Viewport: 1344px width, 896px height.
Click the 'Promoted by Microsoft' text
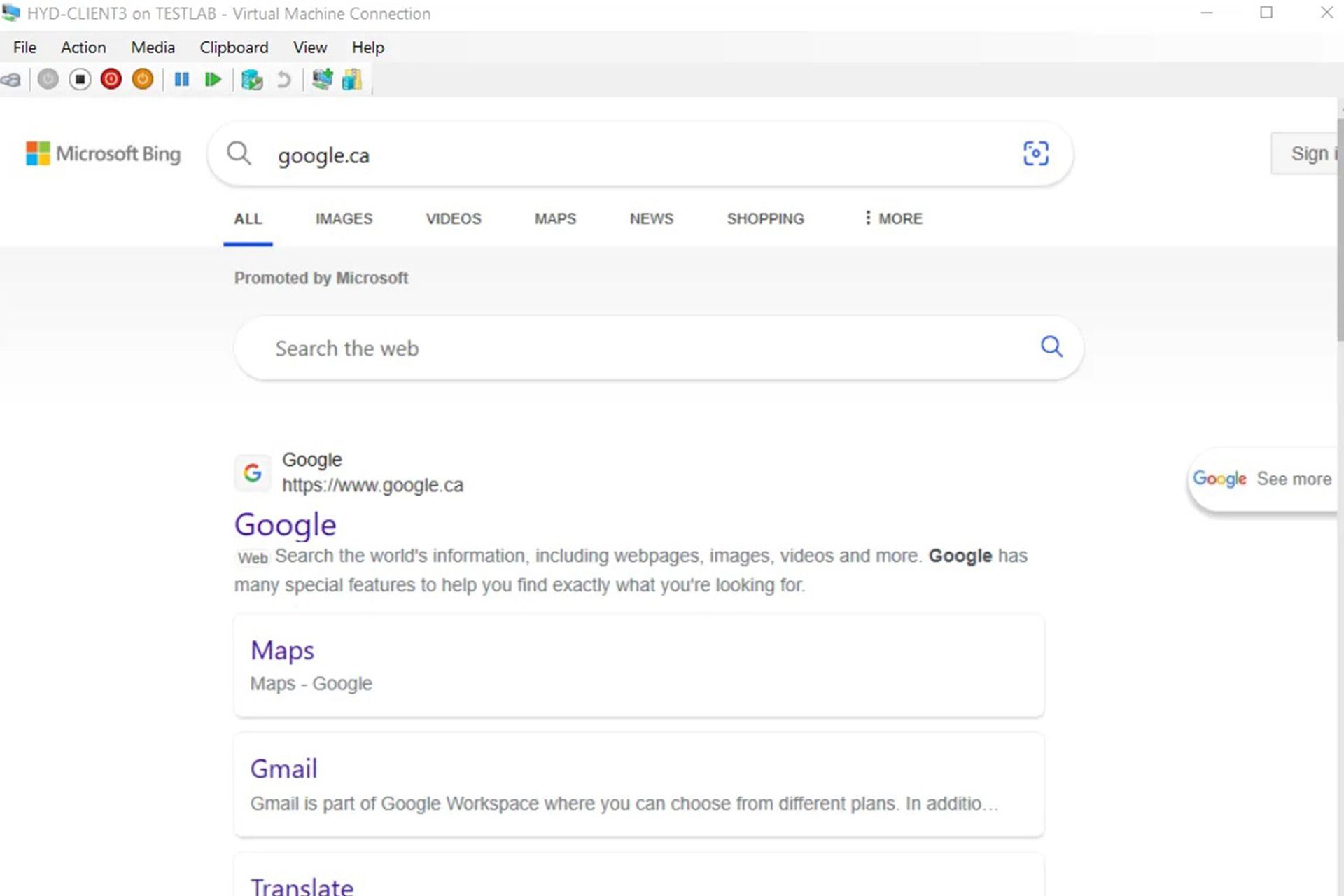(321, 278)
